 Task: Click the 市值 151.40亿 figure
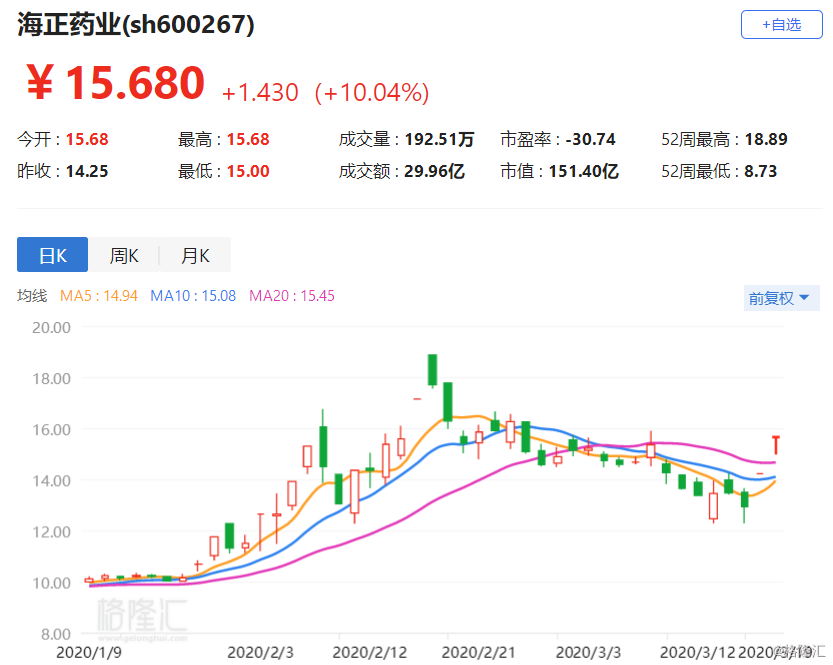pos(583,171)
